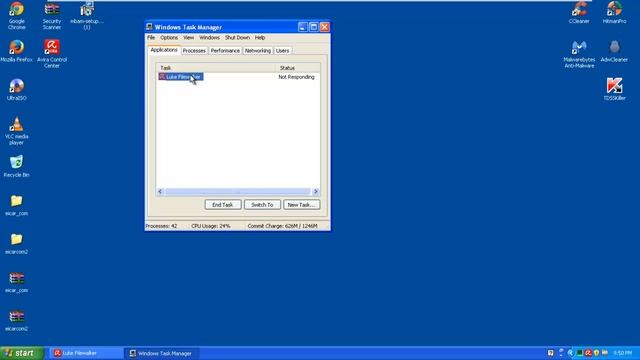
Task: Select the Luke Filewalker task row
Action: (238, 77)
